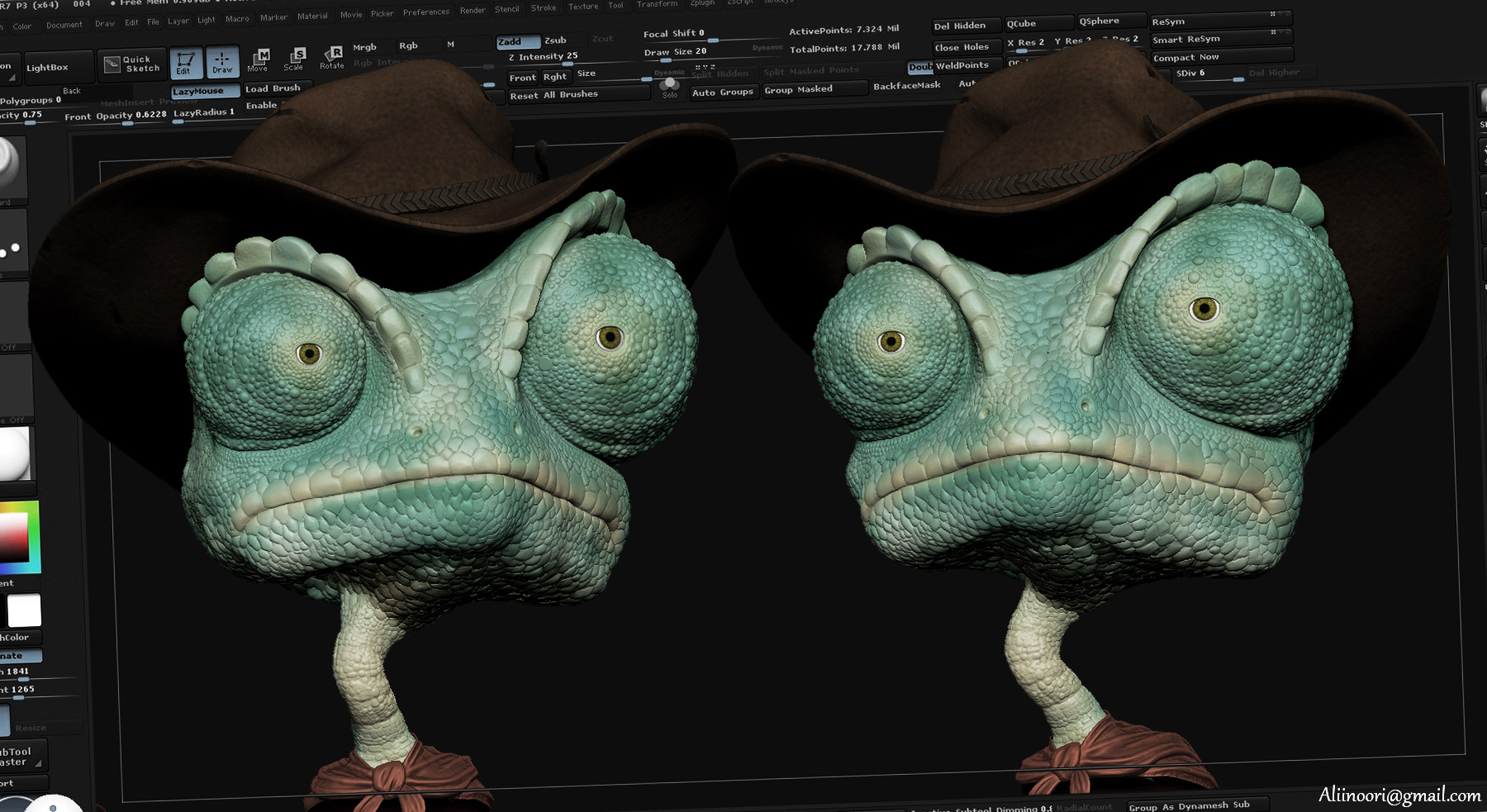Adjust the Front Opacity slider
Screen dimensions: 1487x812
[x=115, y=116]
